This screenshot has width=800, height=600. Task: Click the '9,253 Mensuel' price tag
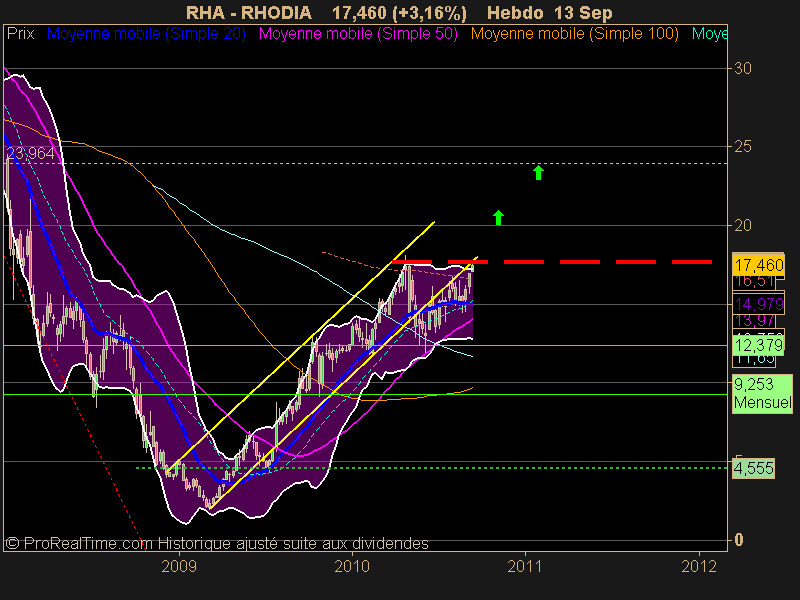(x=762, y=393)
